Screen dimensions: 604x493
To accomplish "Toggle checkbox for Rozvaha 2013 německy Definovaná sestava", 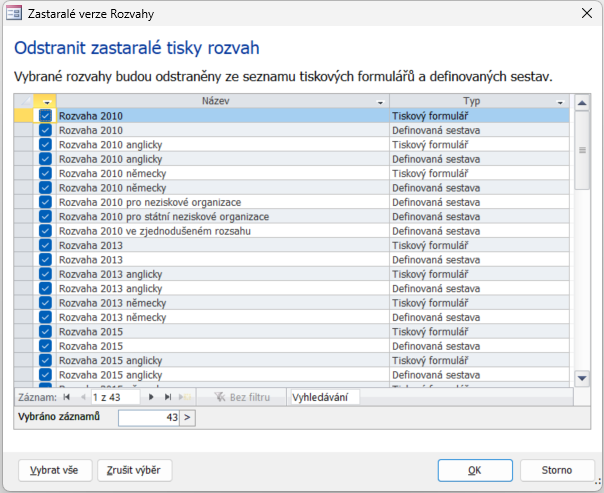I will [x=45, y=317].
